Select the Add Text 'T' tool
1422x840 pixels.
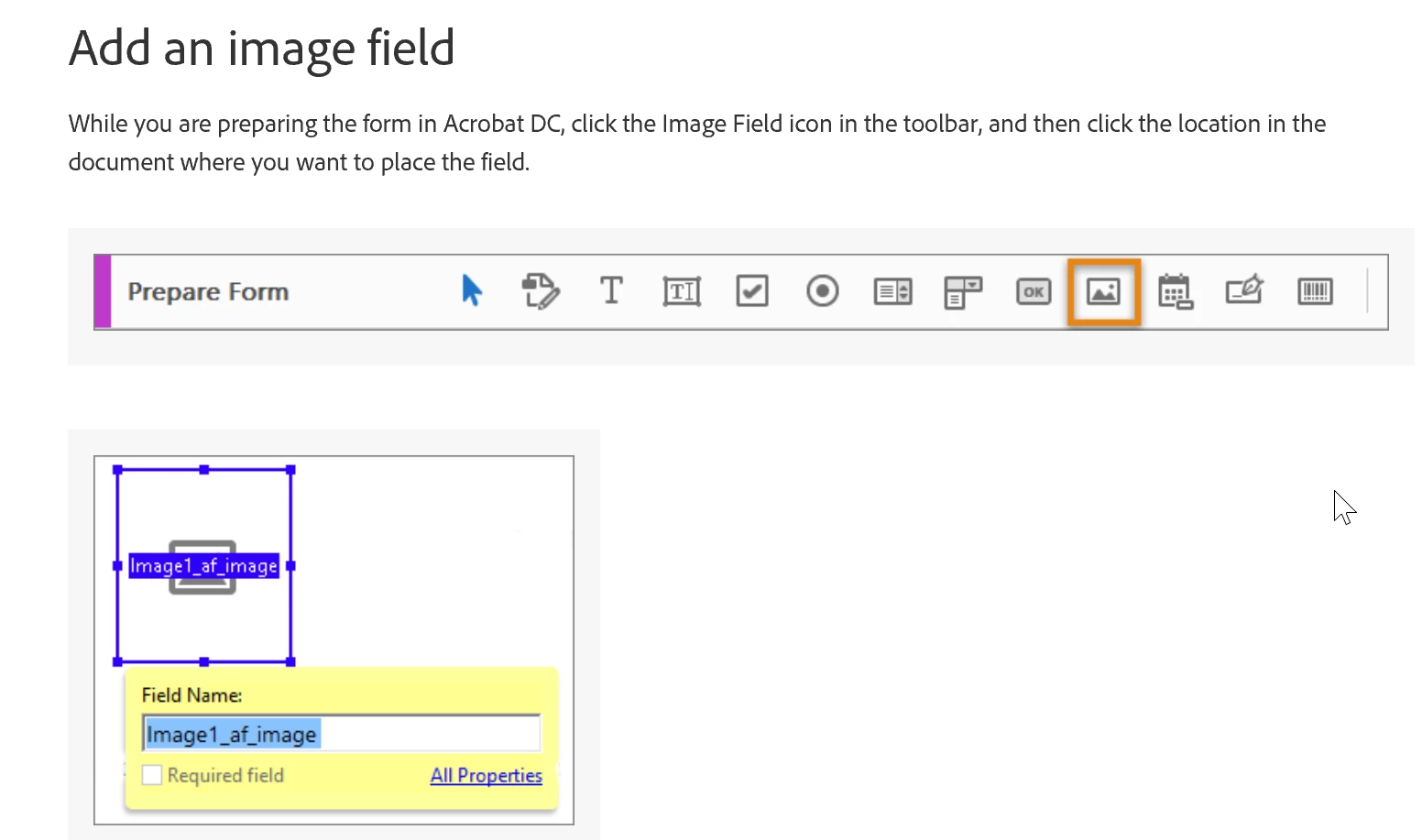click(611, 290)
